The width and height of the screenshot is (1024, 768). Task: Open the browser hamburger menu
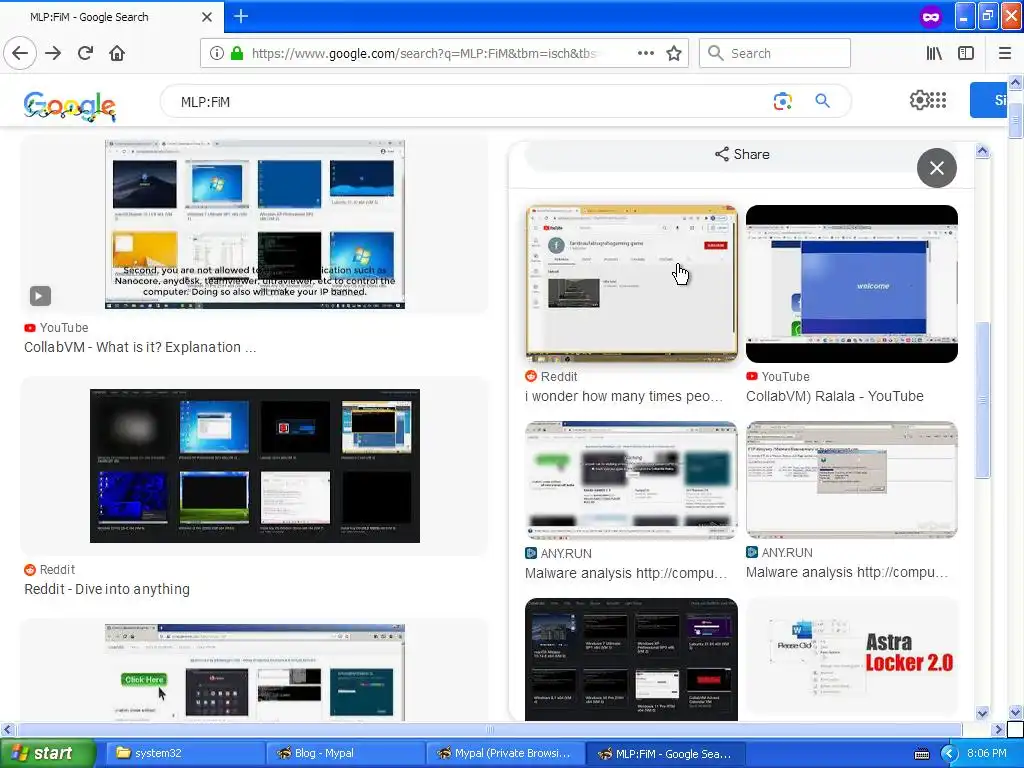1004,53
